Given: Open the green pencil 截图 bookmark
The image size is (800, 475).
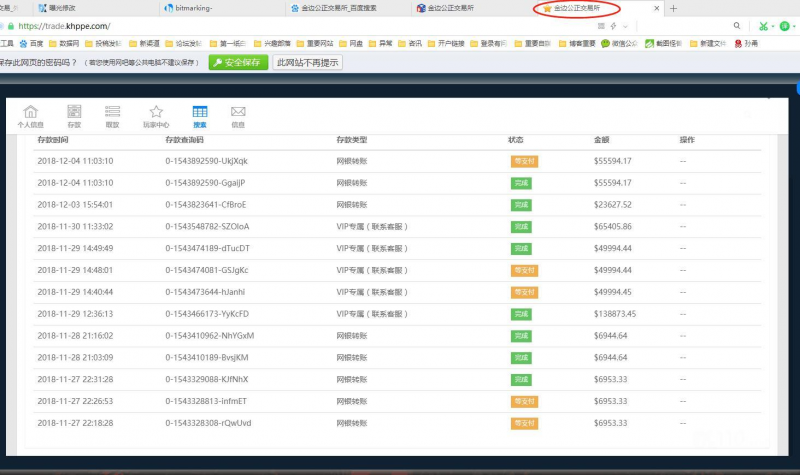Looking at the screenshot, I should click(x=663, y=44).
